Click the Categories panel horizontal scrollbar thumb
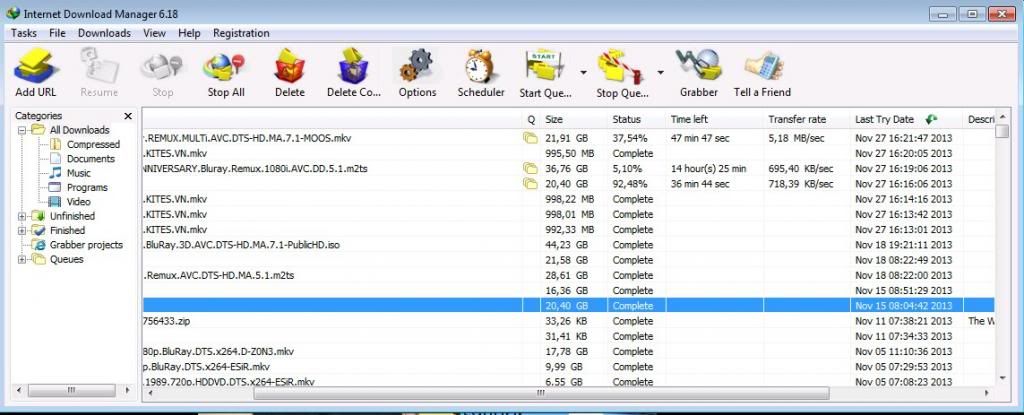The width and height of the screenshot is (1024, 415). pos(72,390)
